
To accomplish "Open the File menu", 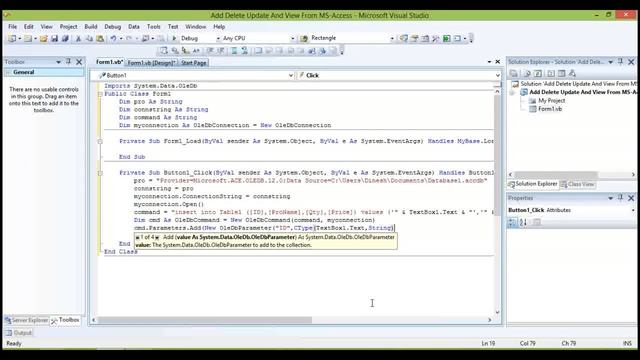I will (13, 27).
